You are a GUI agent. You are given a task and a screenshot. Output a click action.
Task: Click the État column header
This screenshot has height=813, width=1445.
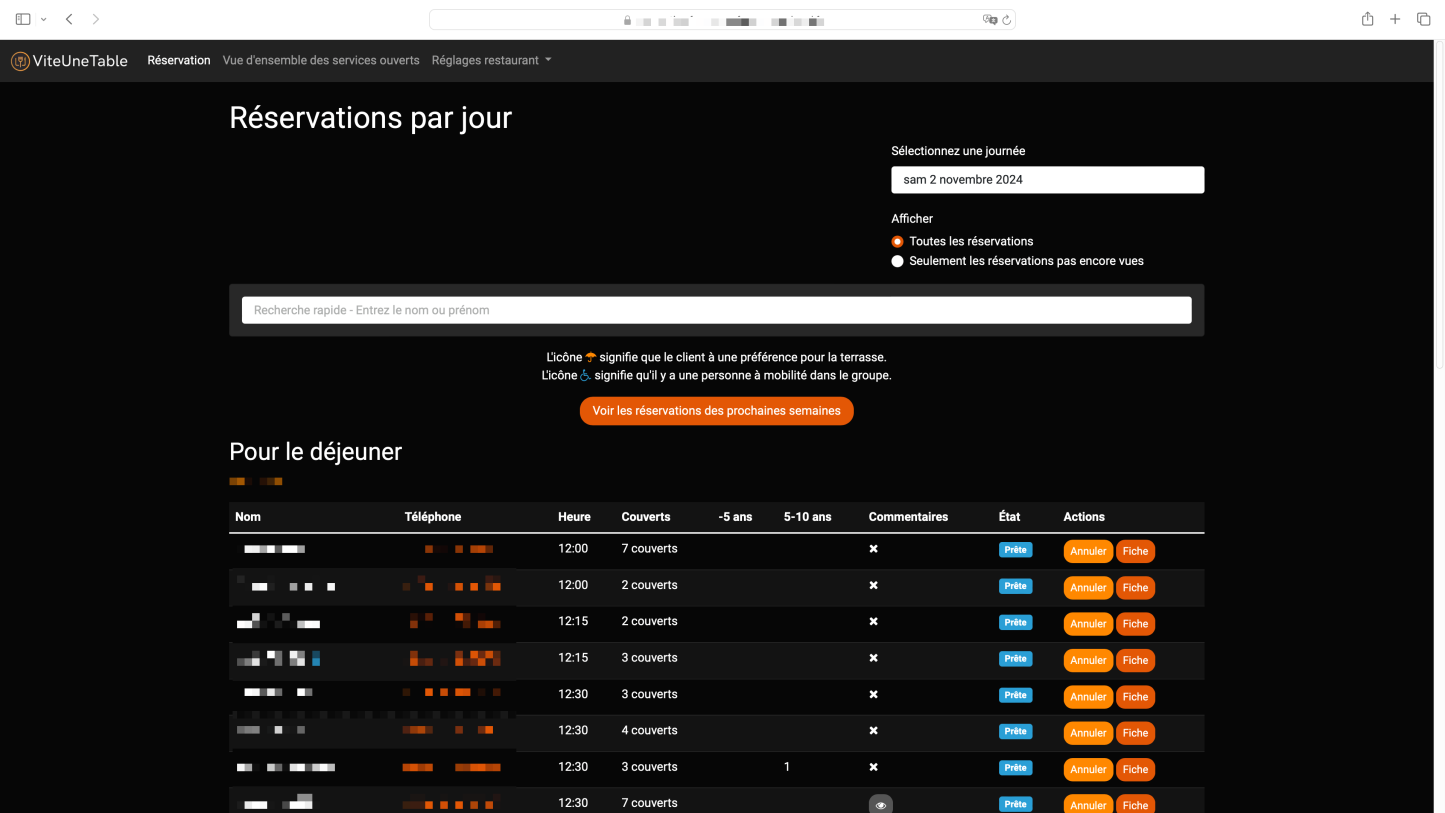[1009, 517]
